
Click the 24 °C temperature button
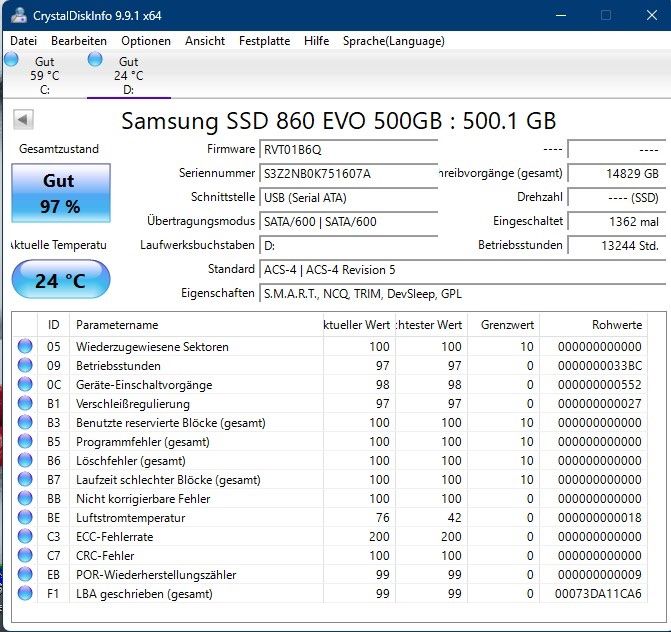coord(61,279)
